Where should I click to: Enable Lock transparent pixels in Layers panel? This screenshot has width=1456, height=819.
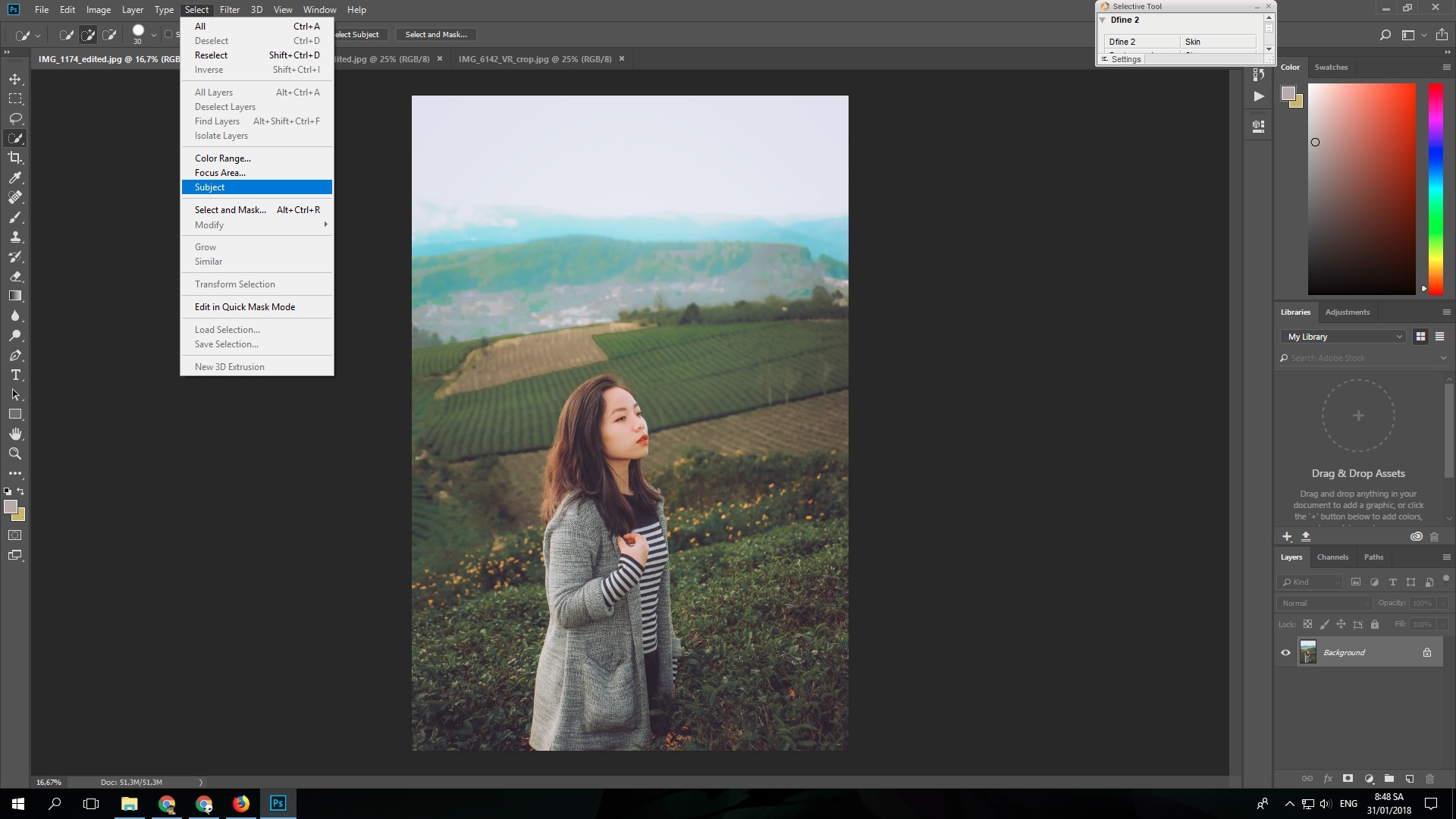pos(1308,624)
